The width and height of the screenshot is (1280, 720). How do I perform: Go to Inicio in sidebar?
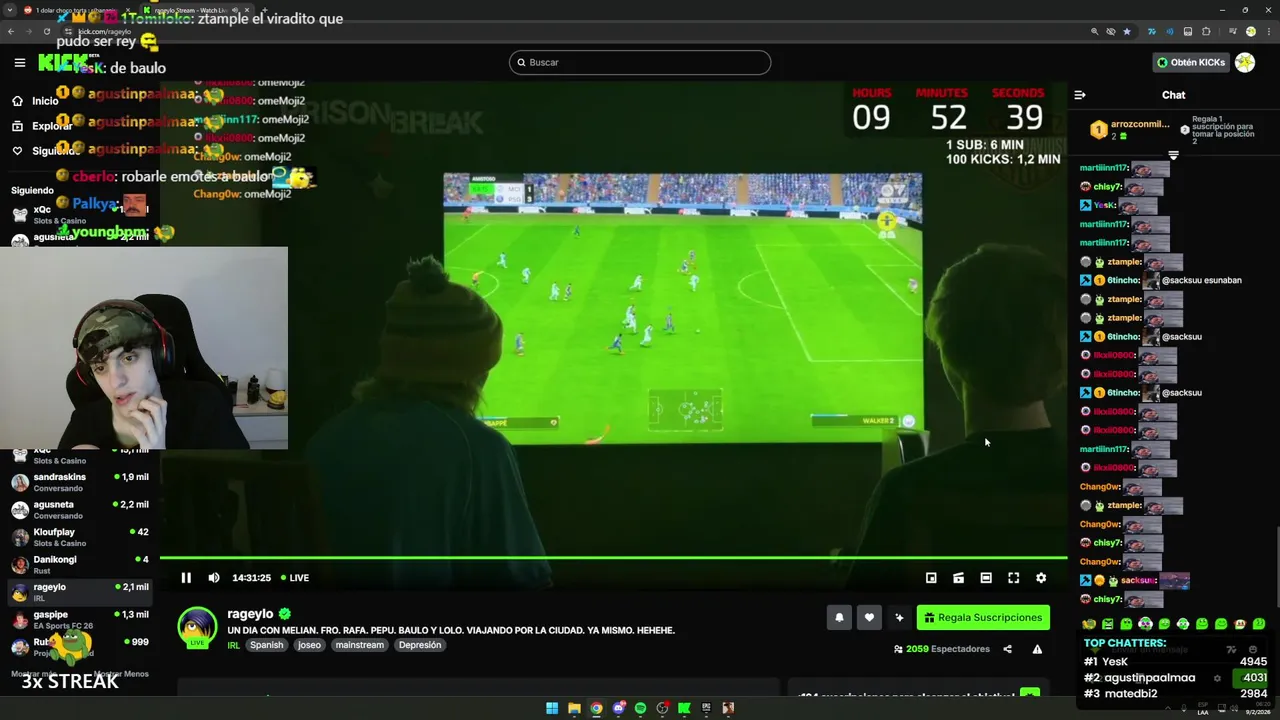(35, 101)
